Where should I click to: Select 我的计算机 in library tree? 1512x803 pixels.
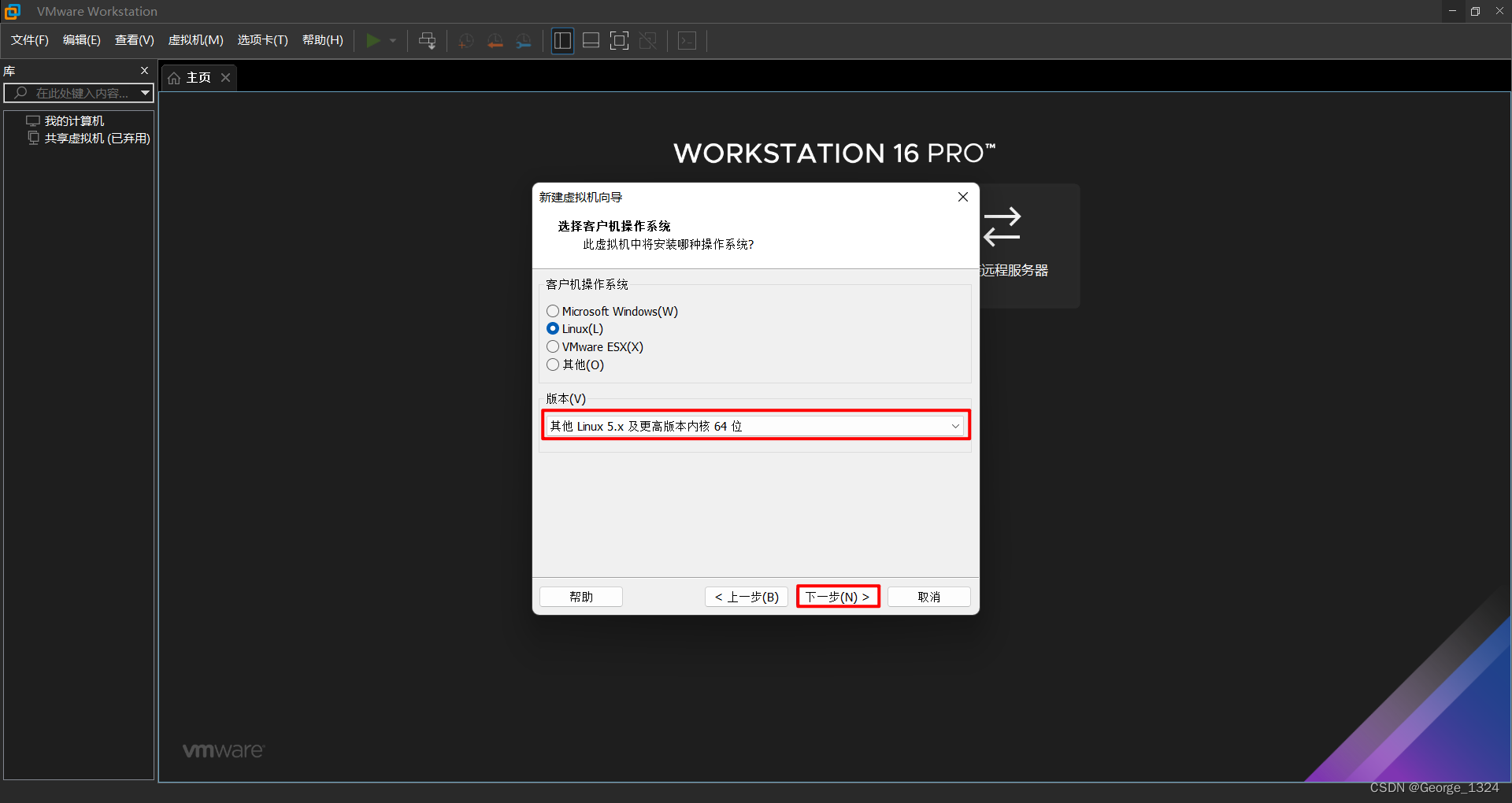point(74,120)
